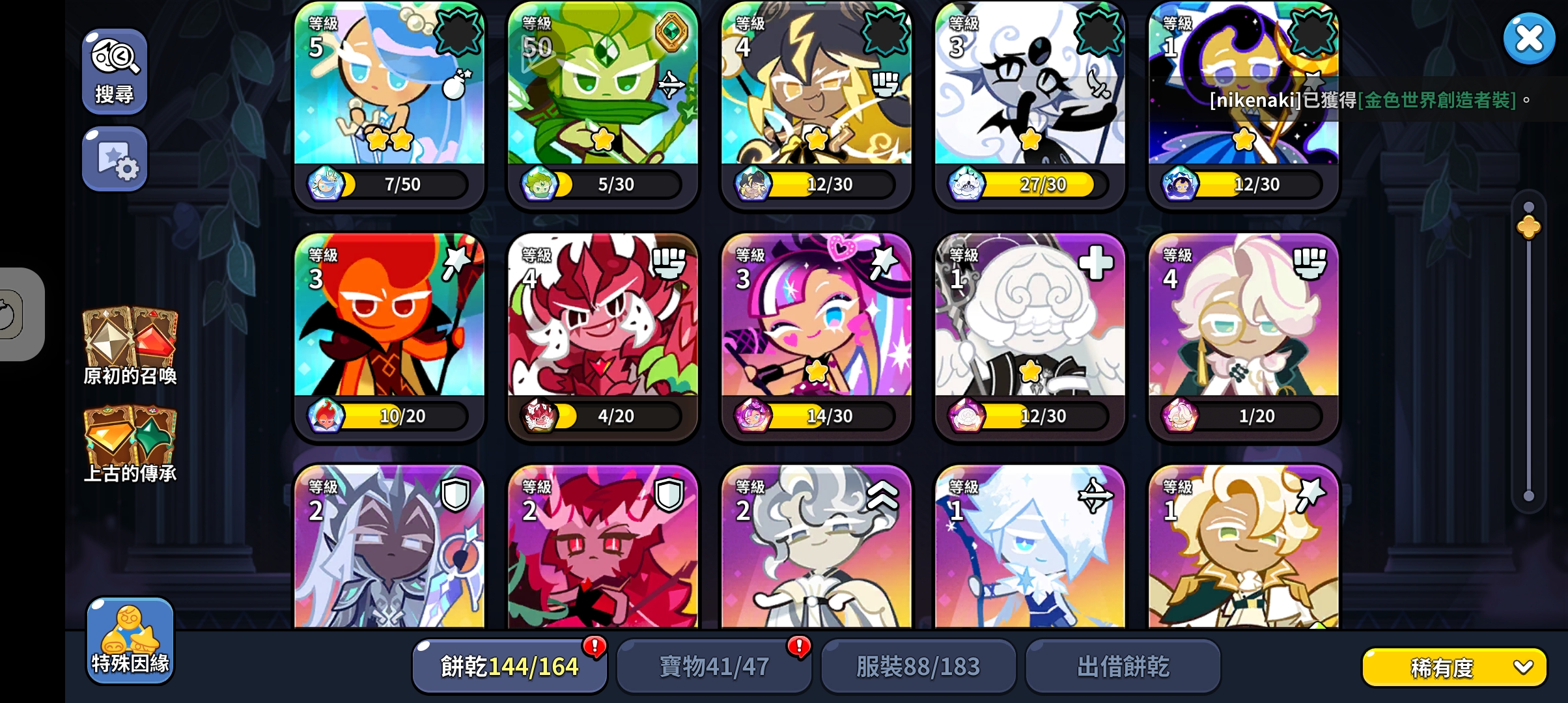Open 上古的傳承 card pack icon
1568x703 pixels.
click(130, 444)
